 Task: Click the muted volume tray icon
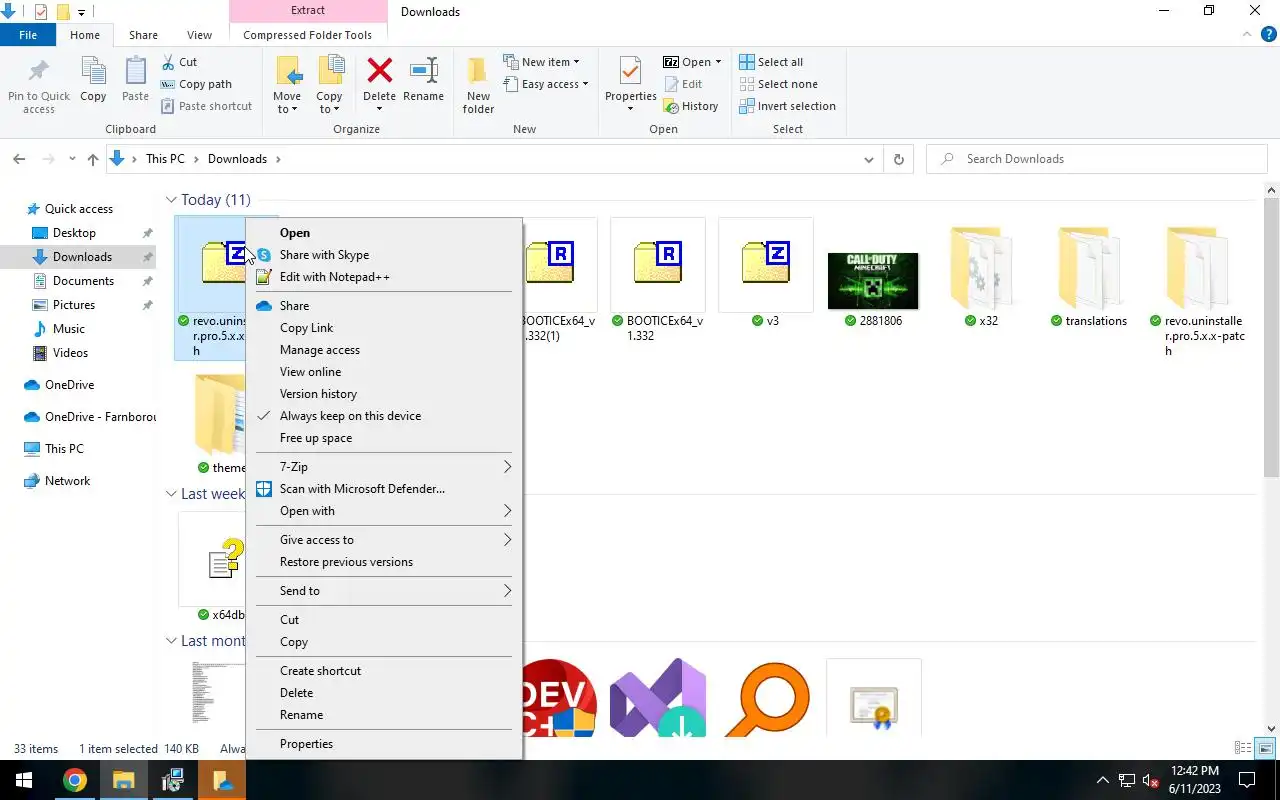click(x=1150, y=780)
